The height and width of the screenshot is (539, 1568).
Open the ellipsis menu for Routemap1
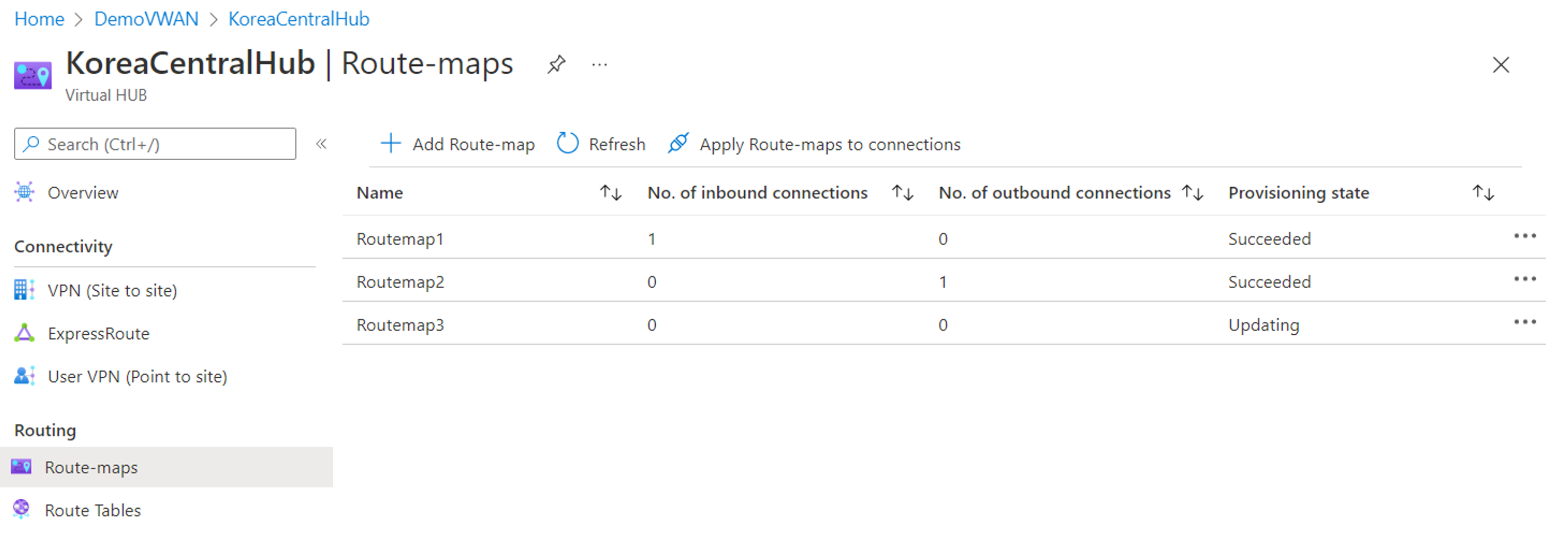(x=1526, y=236)
